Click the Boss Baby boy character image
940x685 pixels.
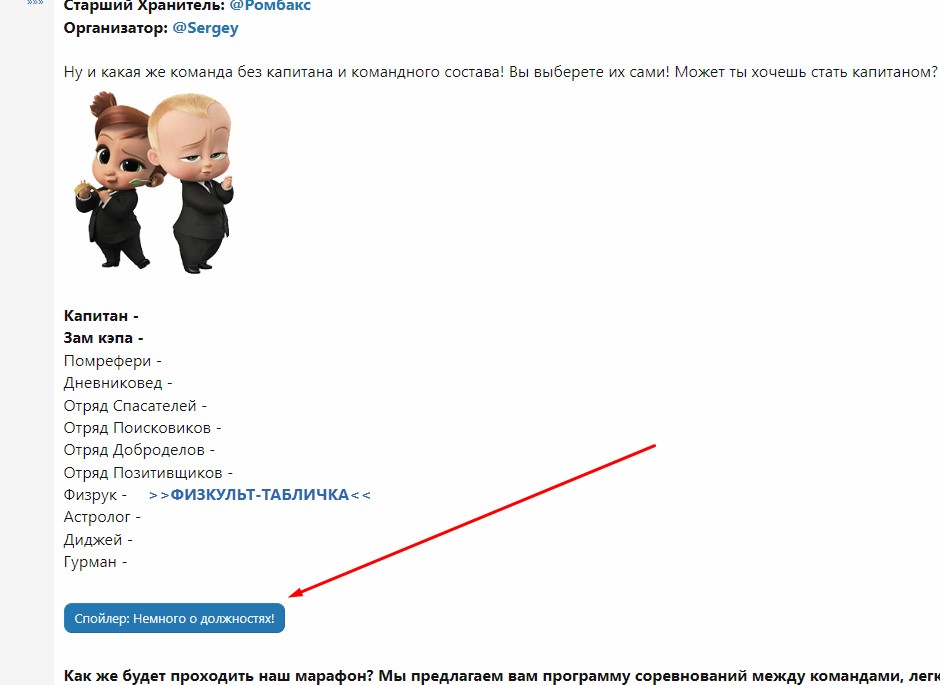tap(192, 183)
